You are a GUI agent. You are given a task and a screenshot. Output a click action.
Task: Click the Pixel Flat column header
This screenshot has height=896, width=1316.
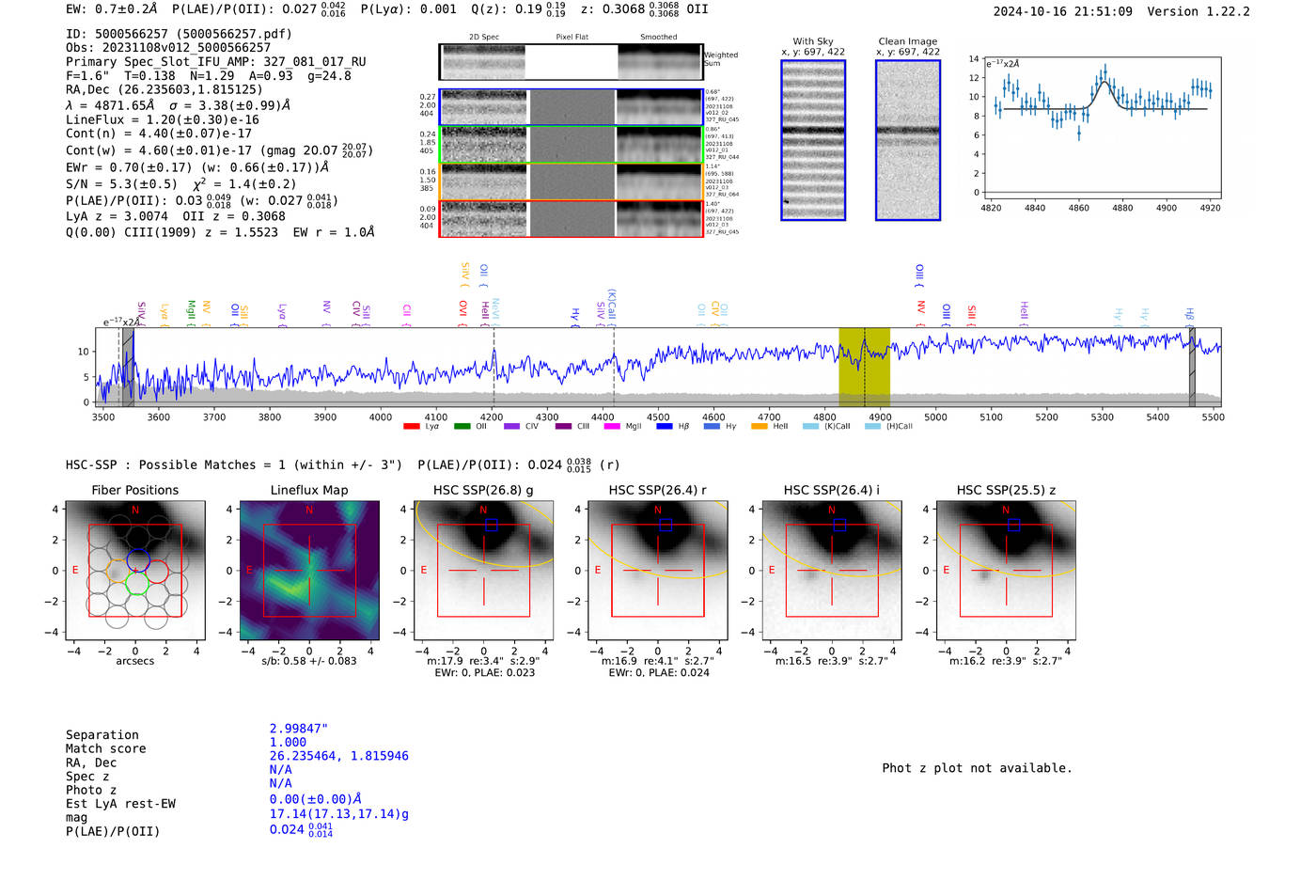coord(572,38)
